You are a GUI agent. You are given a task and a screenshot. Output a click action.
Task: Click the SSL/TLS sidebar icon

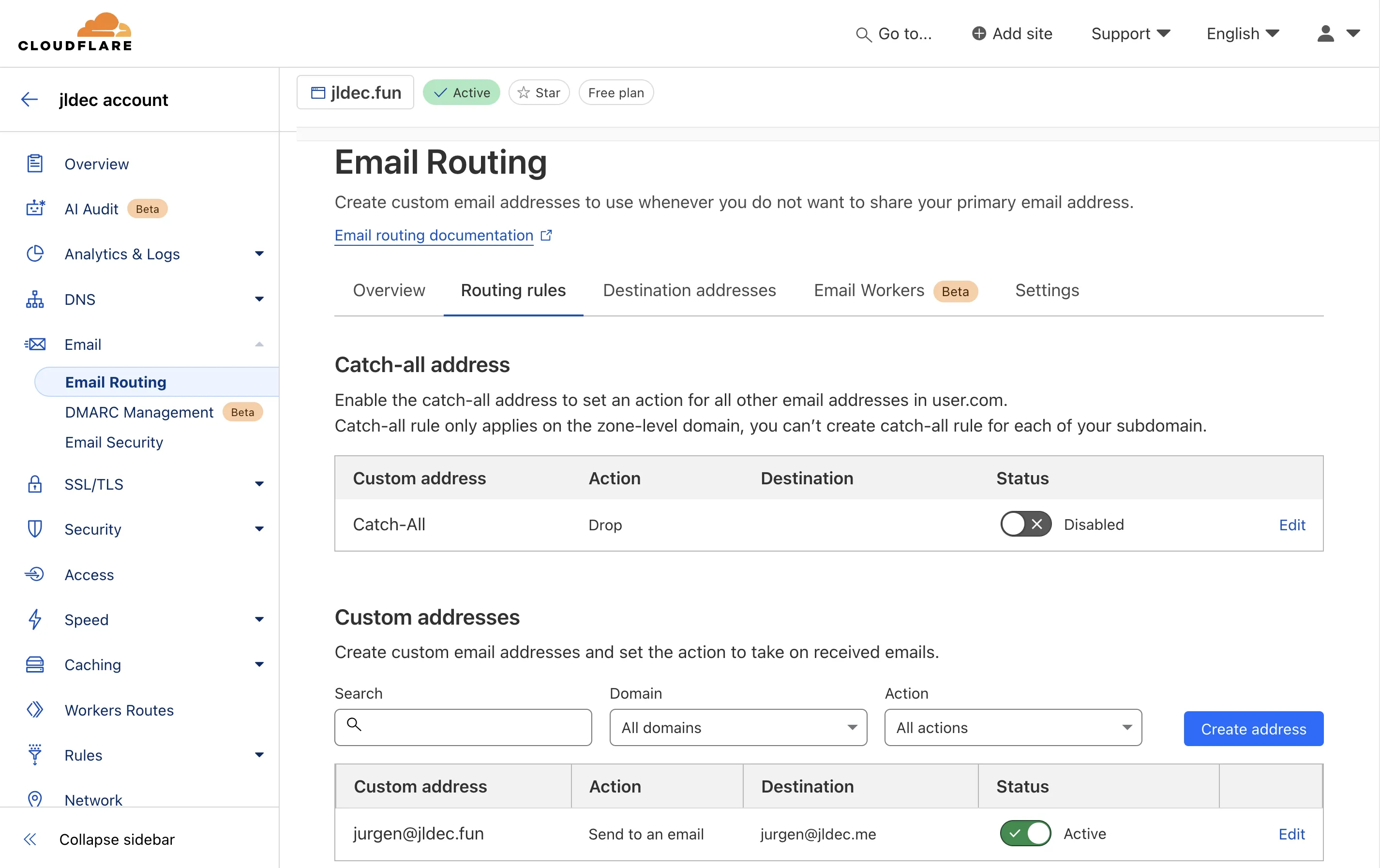(x=35, y=484)
